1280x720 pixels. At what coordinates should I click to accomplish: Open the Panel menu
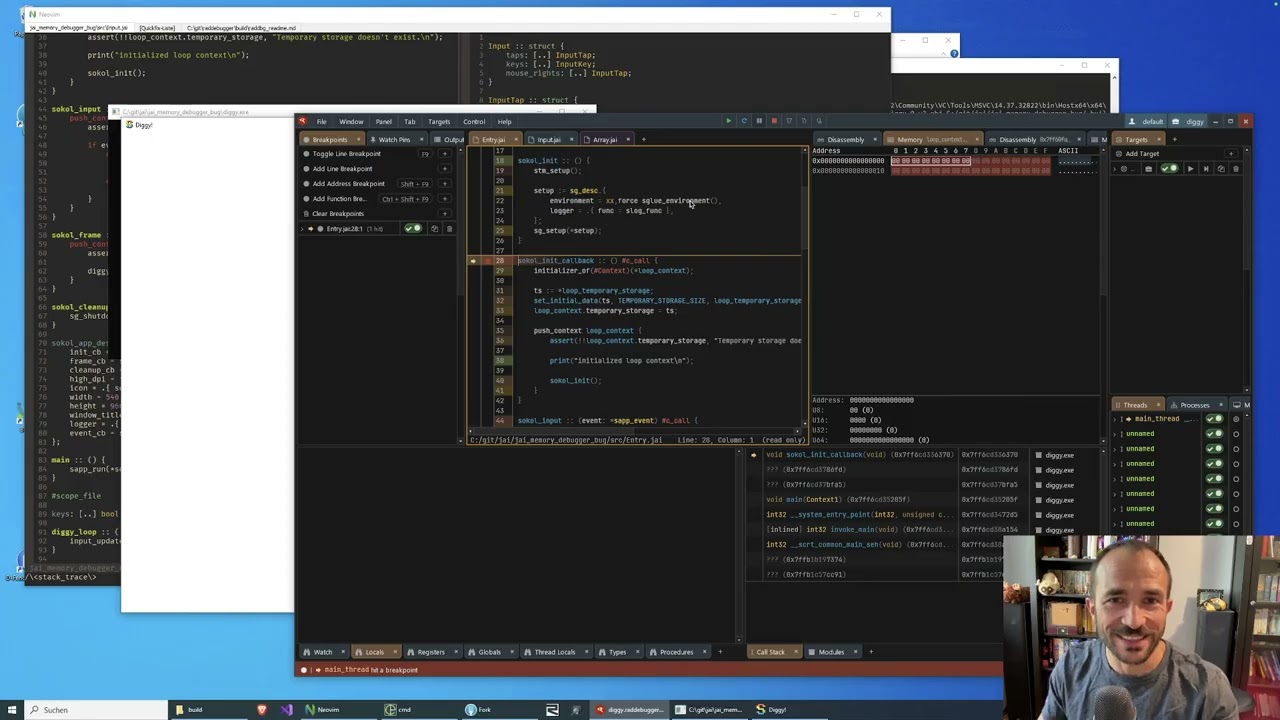click(x=383, y=122)
